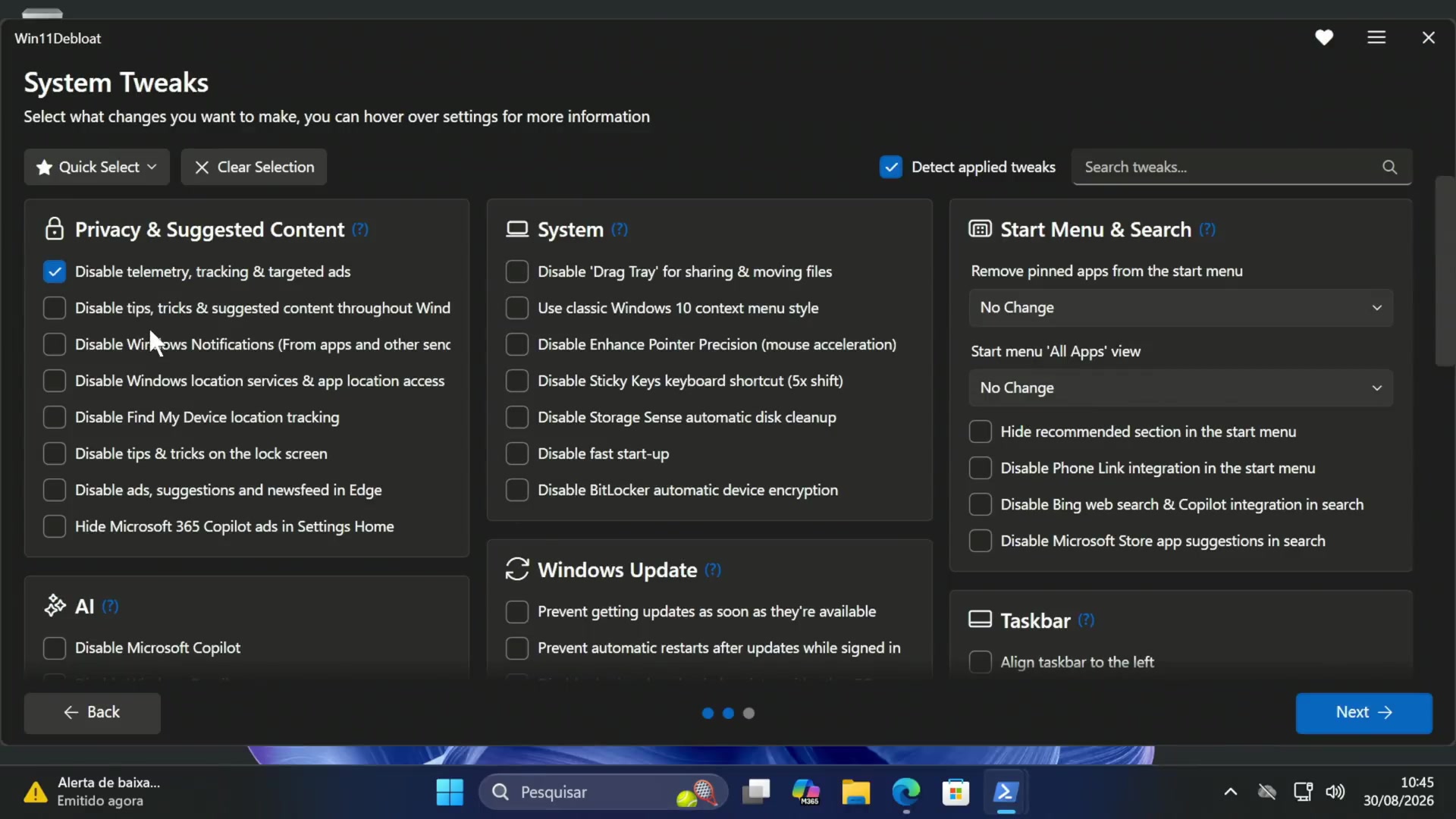Check Disable 'Drag Tray' for sharing files

click(x=517, y=271)
